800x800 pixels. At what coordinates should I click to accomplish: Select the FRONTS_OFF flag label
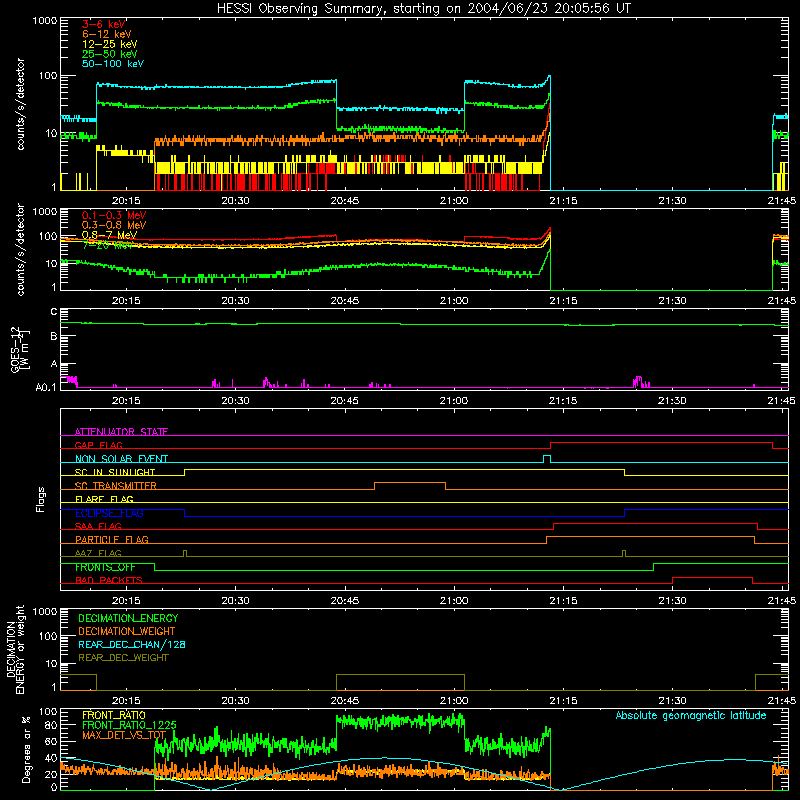point(106,567)
